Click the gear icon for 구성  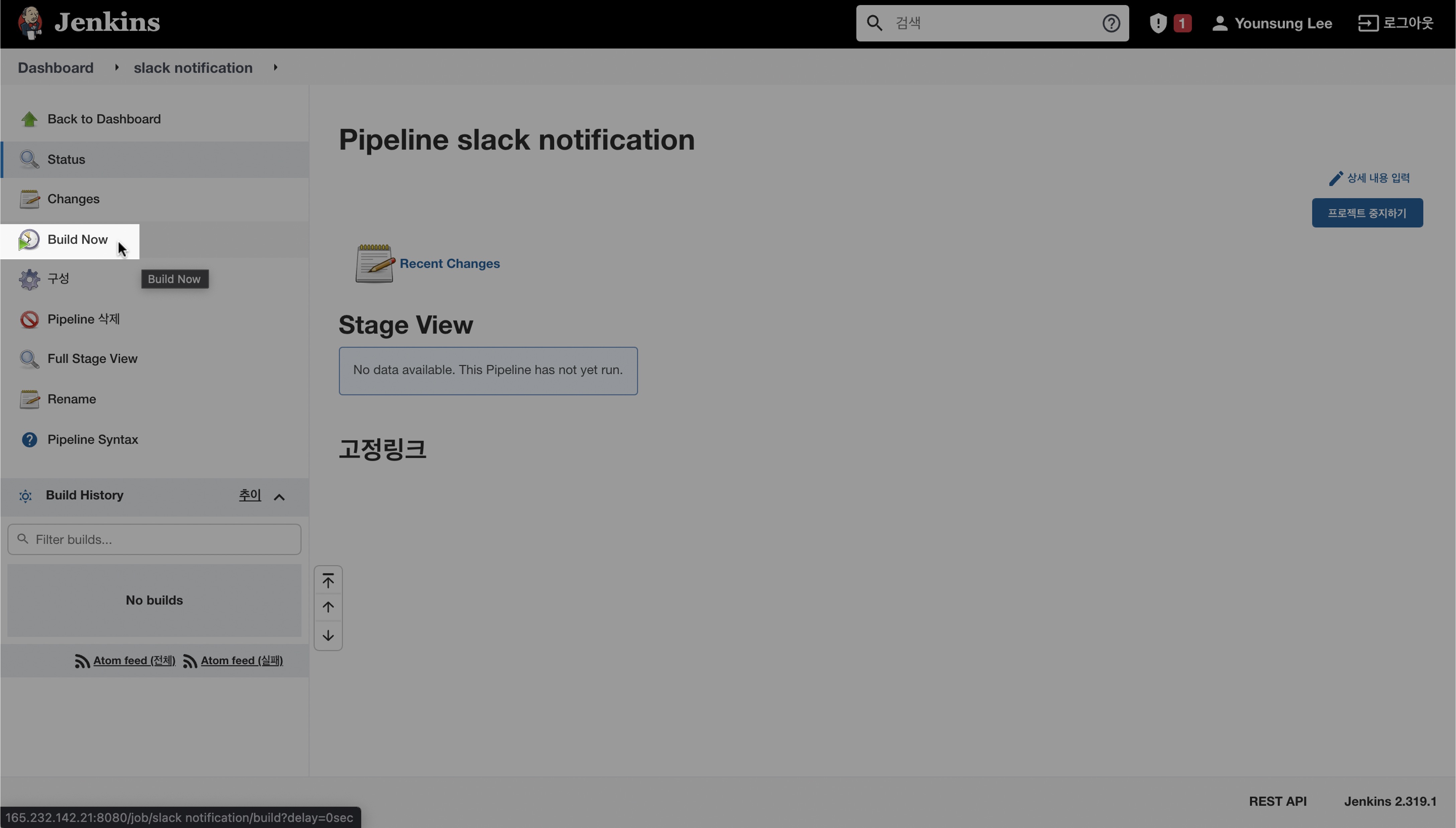(x=29, y=279)
